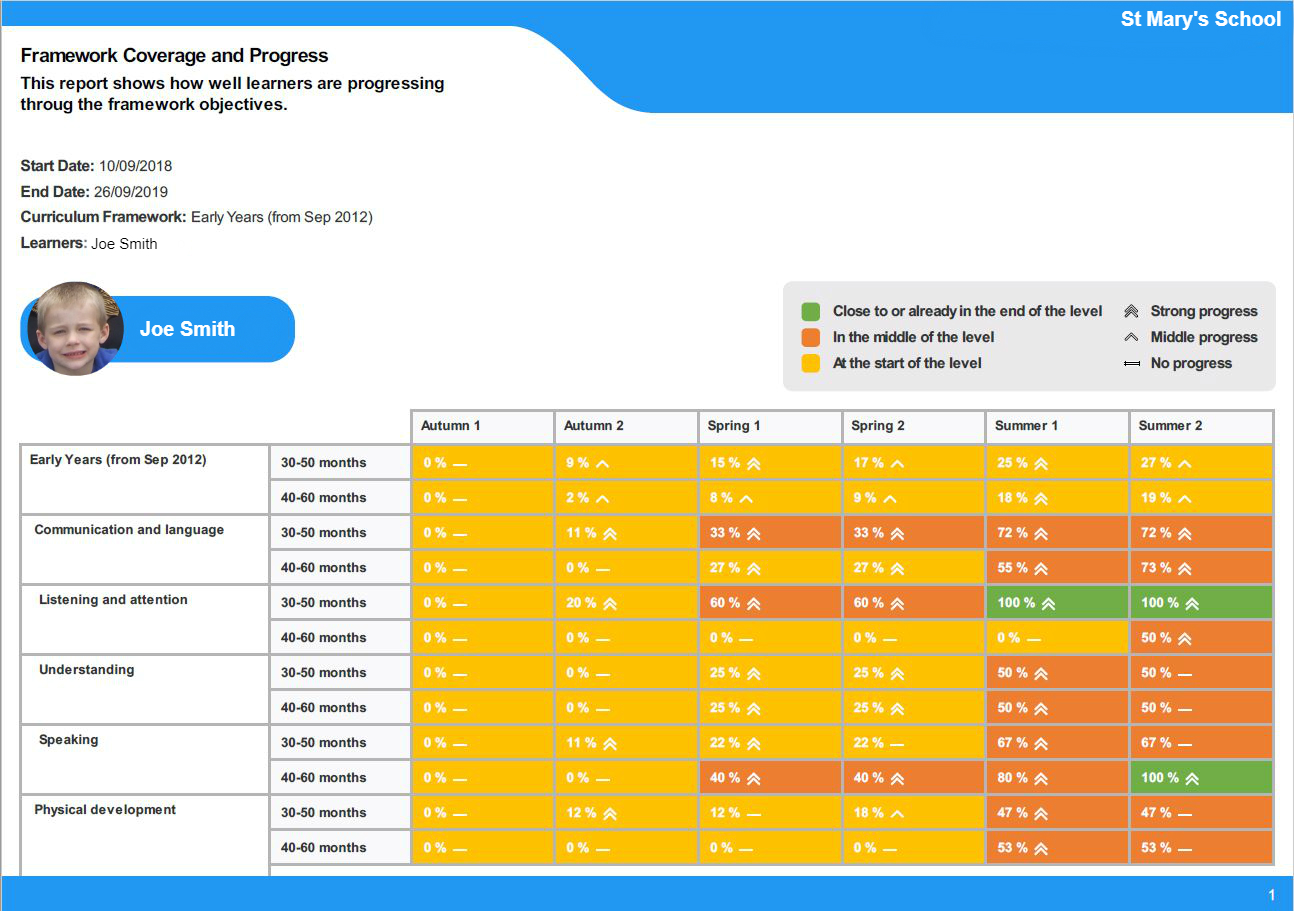Click the 55 % cell under Summer 1
This screenshot has height=911, width=1294.
click(x=1057, y=567)
